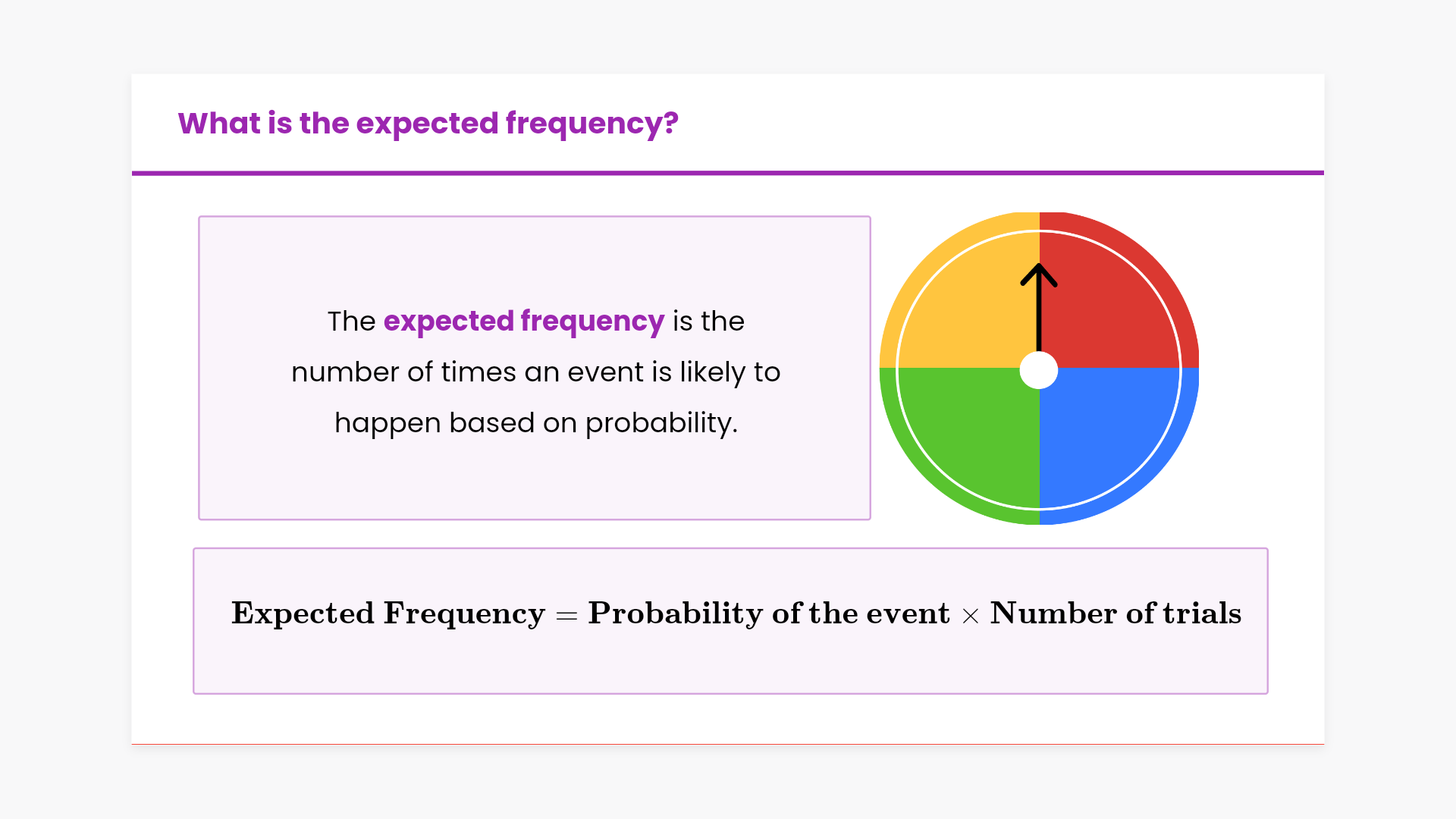Click the words "is the" in definition

[708, 322]
